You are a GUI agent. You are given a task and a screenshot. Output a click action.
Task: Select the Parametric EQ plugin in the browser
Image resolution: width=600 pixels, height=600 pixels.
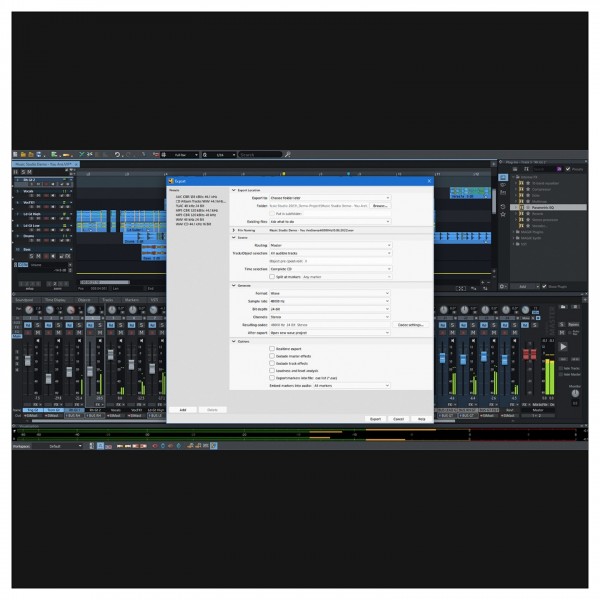pyautogui.click(x=548, y=207)
